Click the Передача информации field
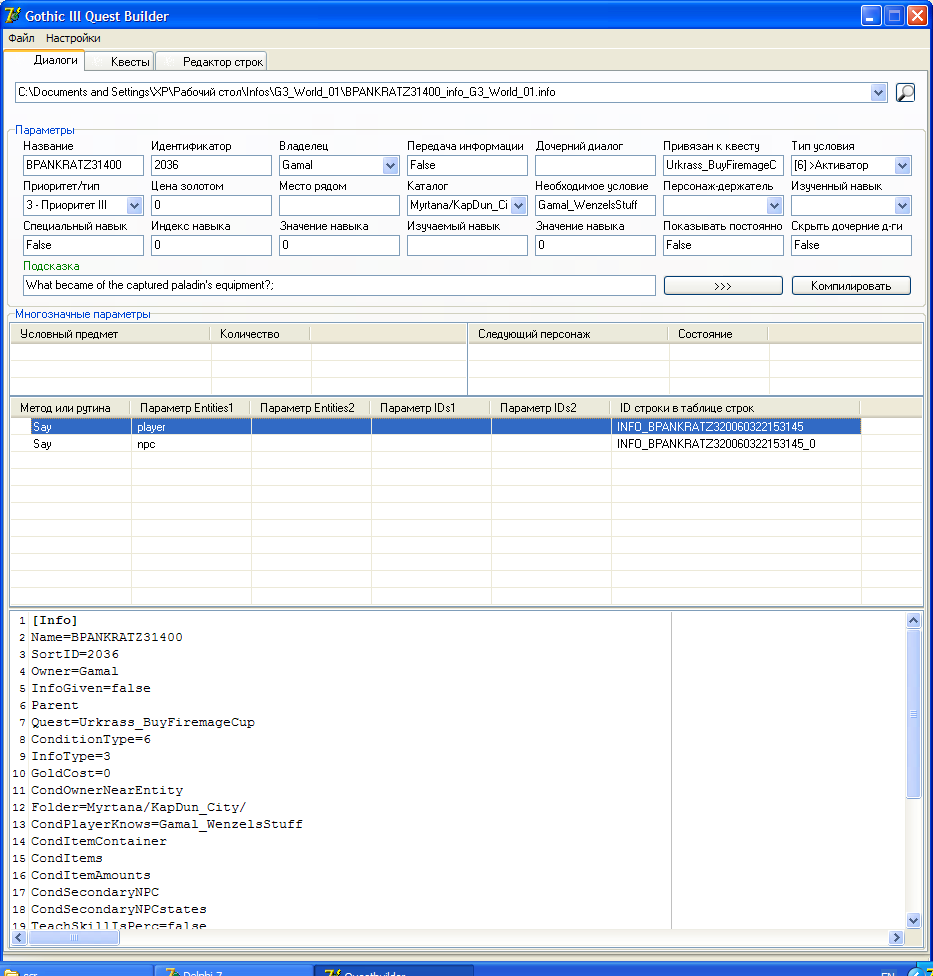The width and height of the screenshot is (933, 976). 467,166
